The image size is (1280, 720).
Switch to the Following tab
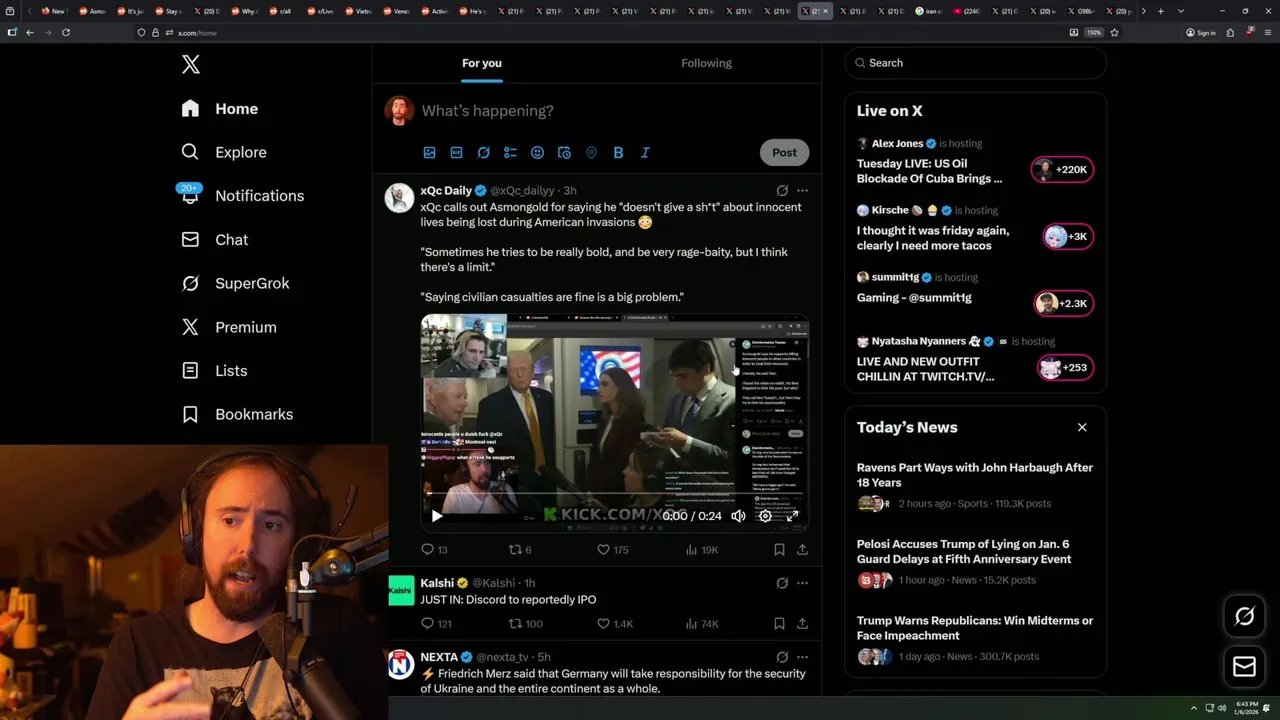point(706,63)
